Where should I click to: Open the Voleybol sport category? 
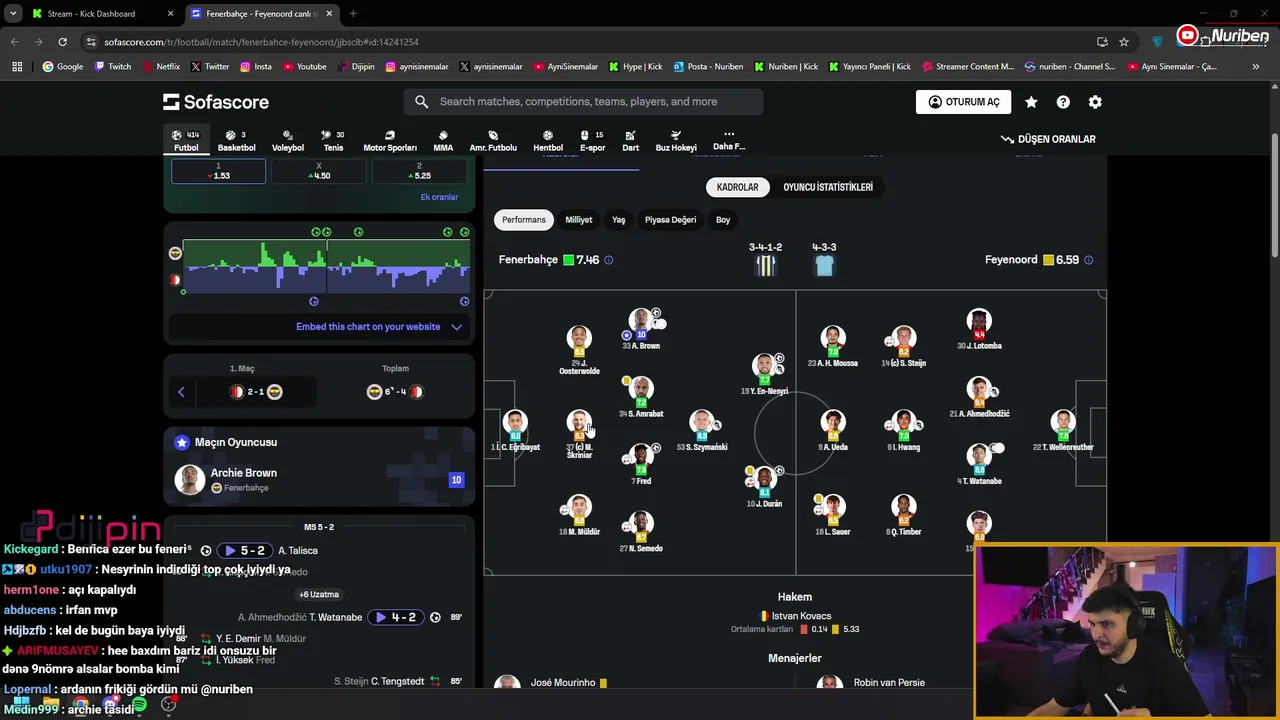click(x=288, y=141)
